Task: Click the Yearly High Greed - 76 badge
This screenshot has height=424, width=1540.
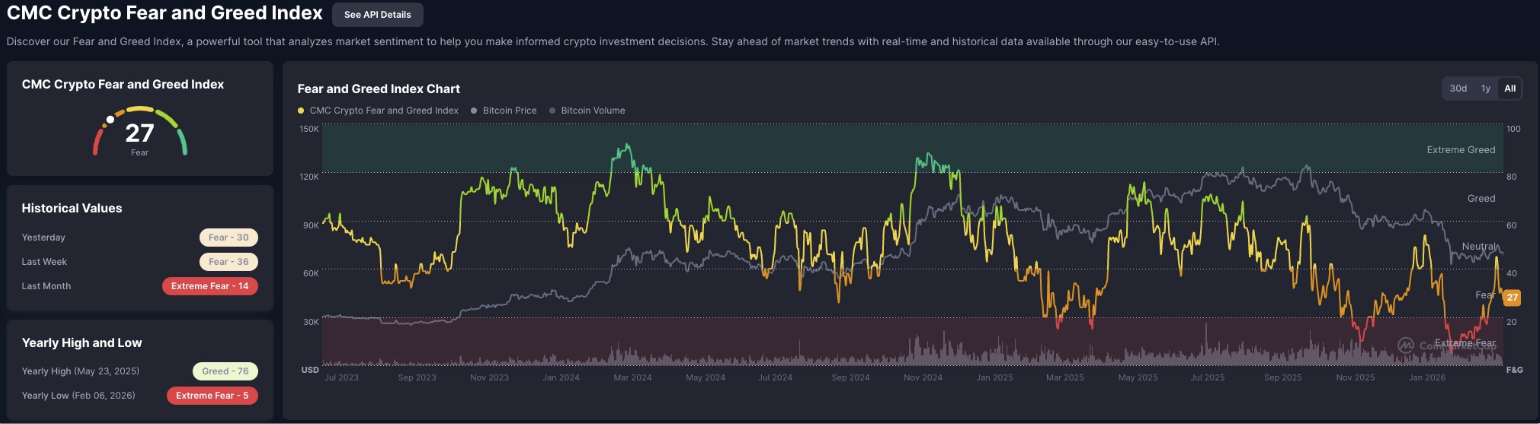Action: [x=224, y=371]
